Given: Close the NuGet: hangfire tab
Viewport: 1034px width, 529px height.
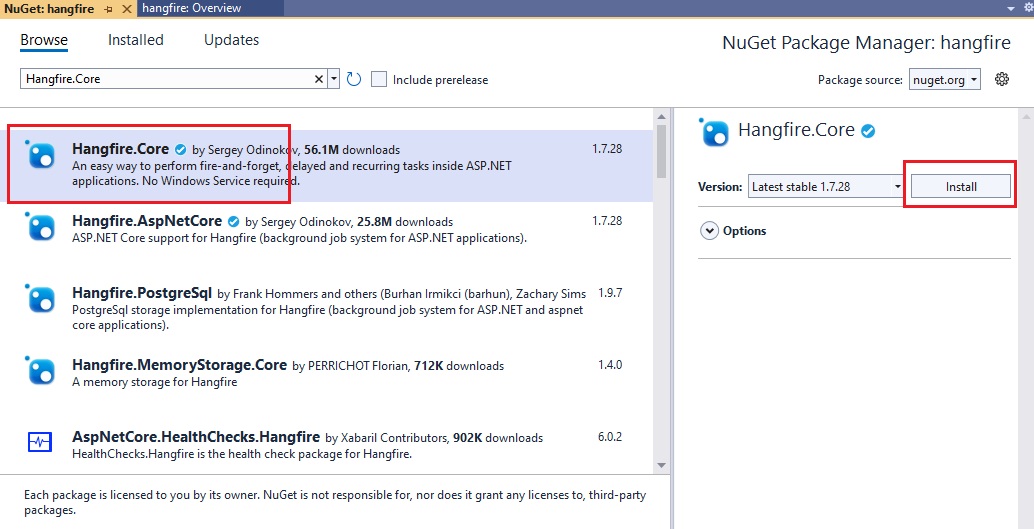Looking at the screenshot, I should point(128,9).
